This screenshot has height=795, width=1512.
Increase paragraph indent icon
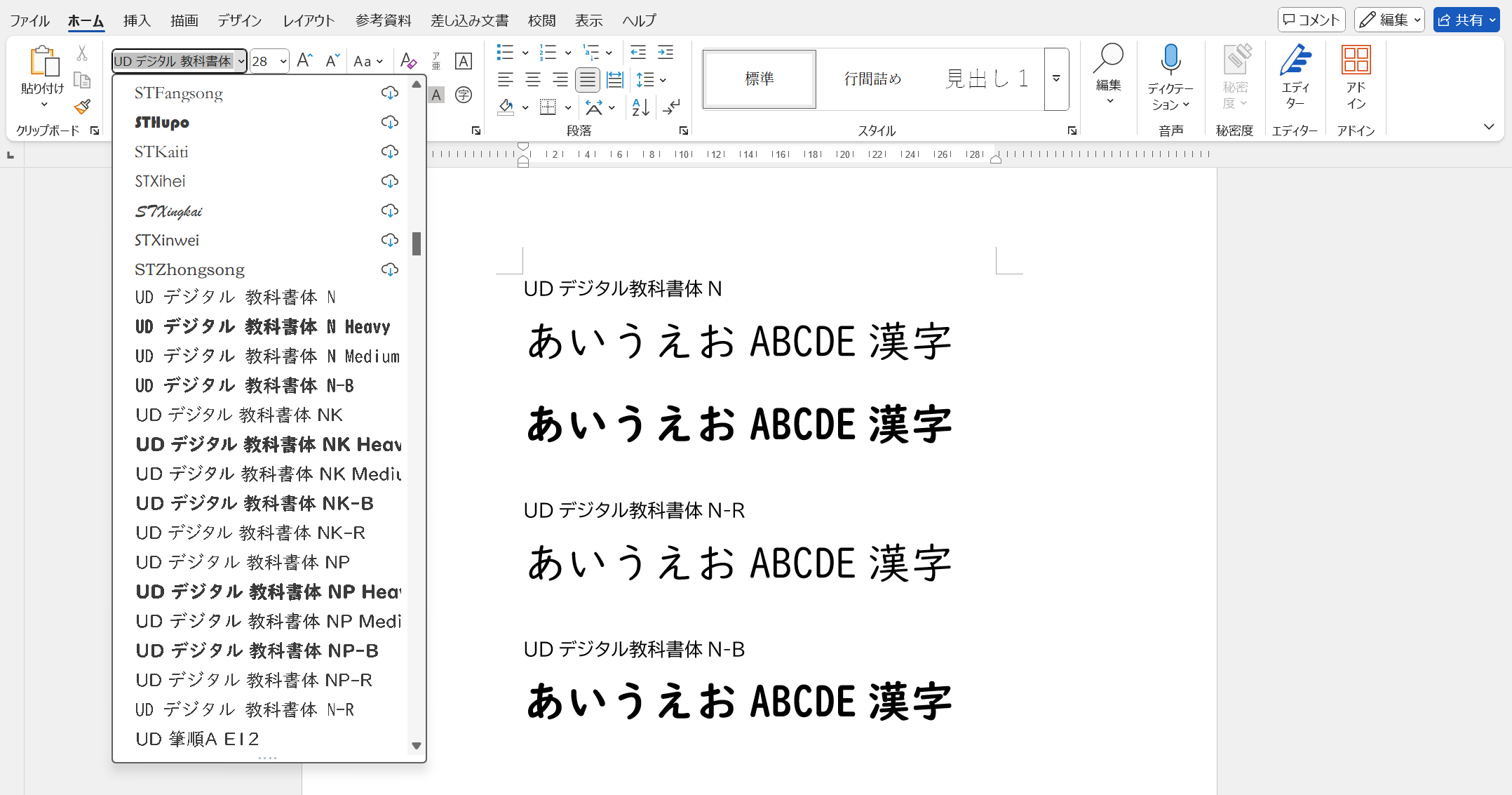666,52
